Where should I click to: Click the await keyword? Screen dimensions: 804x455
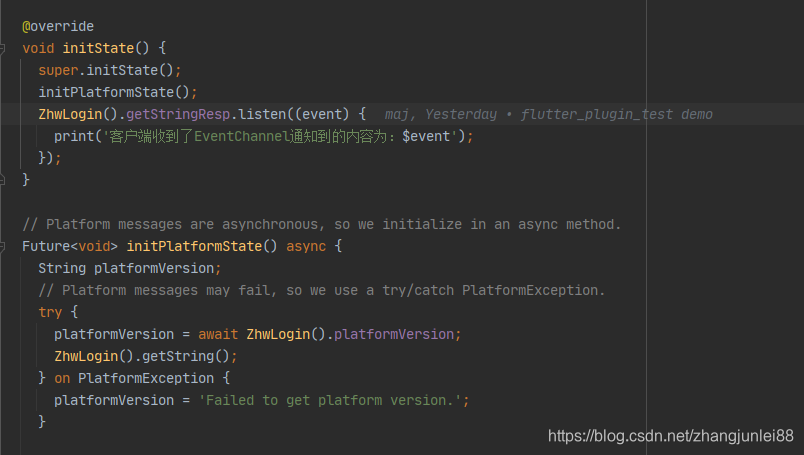coord(218,334)
